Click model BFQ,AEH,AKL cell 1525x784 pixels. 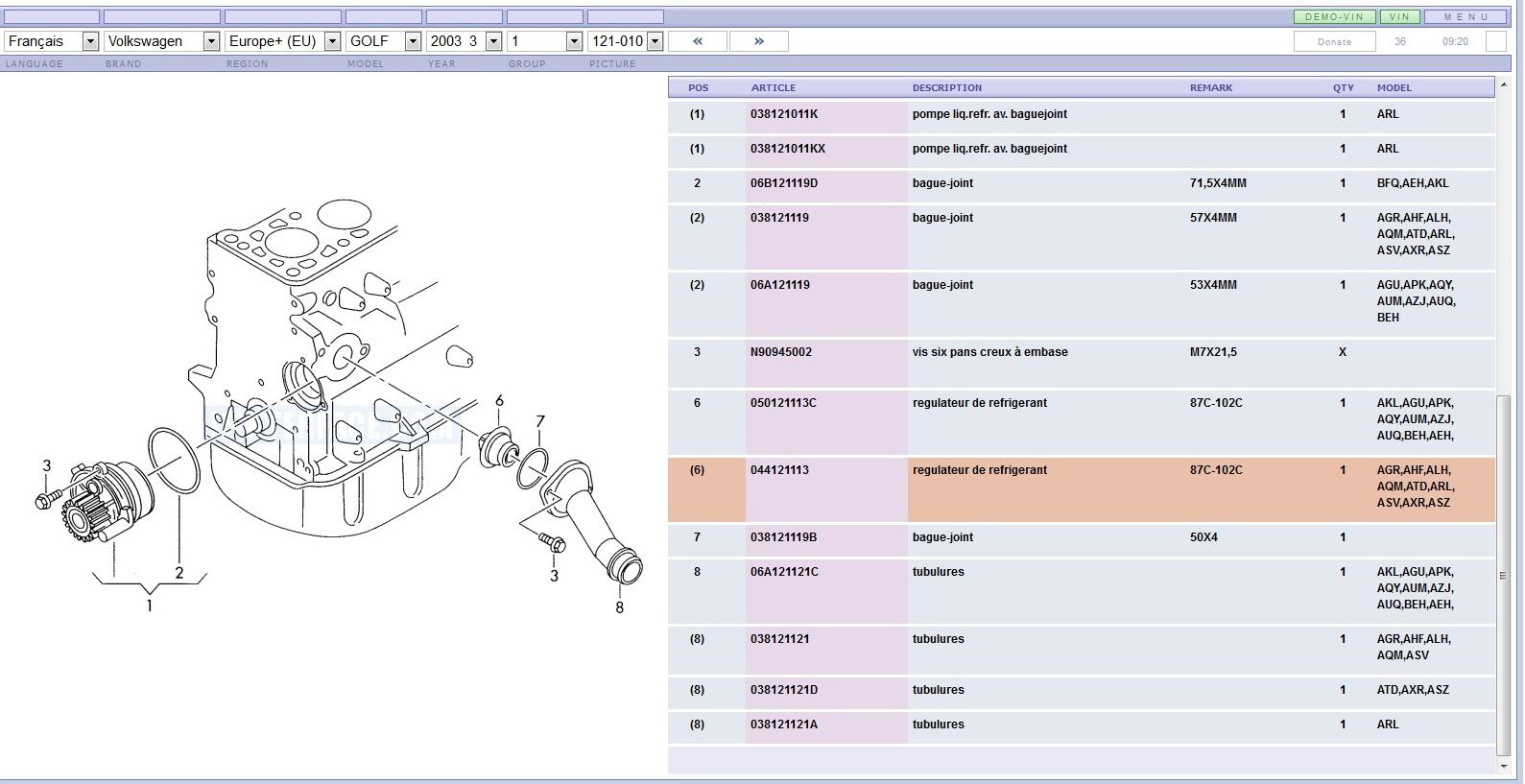pos(1413,183)
